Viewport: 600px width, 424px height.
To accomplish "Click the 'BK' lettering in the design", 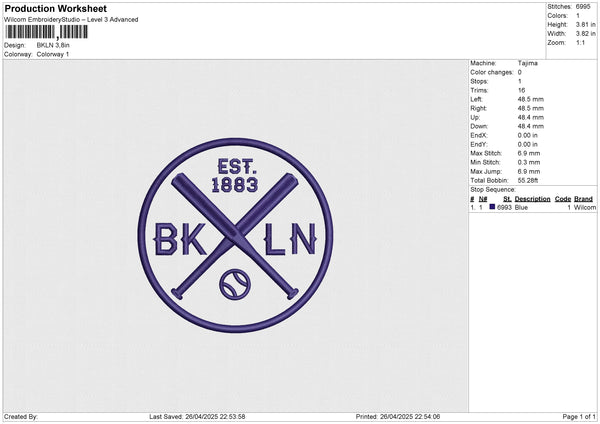I will [180, 239].
